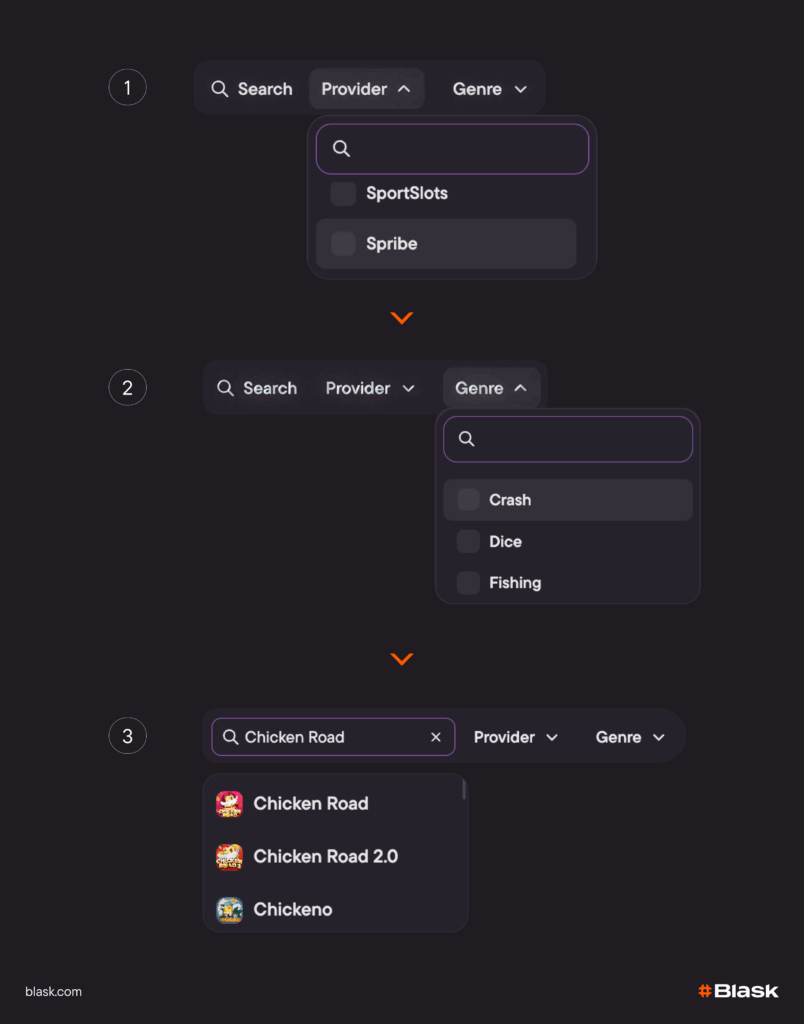Click the magnifier icon in Provider filter search
804x1024 pixels.
341,149
